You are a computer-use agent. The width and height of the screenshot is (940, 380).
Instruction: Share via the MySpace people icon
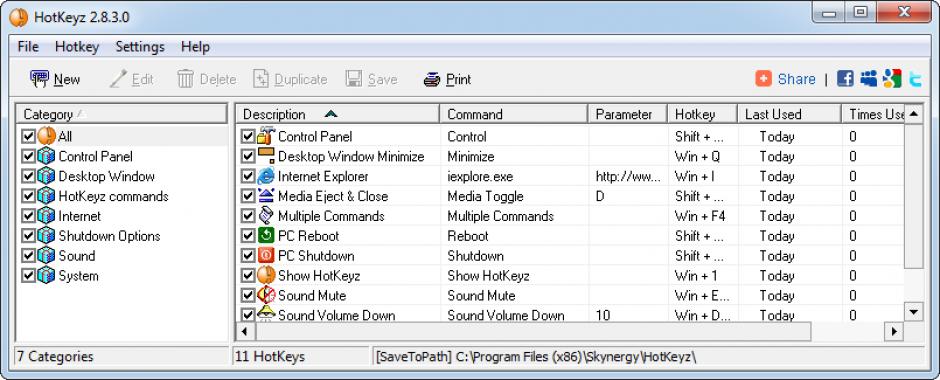tap(869, 79)
